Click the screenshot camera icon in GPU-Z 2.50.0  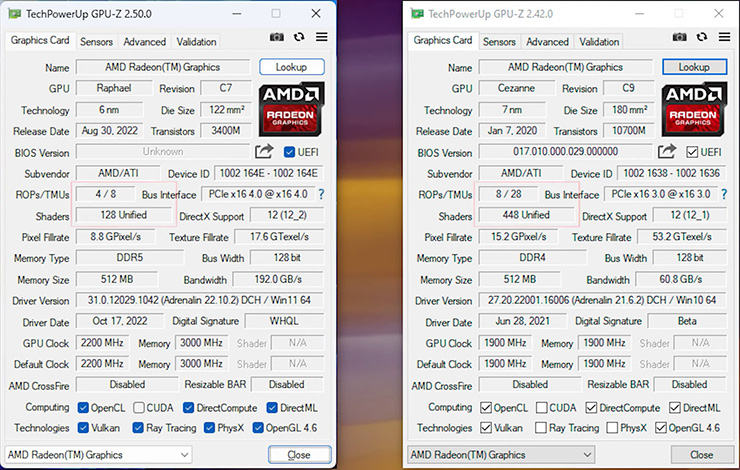[x=277, y=37]
